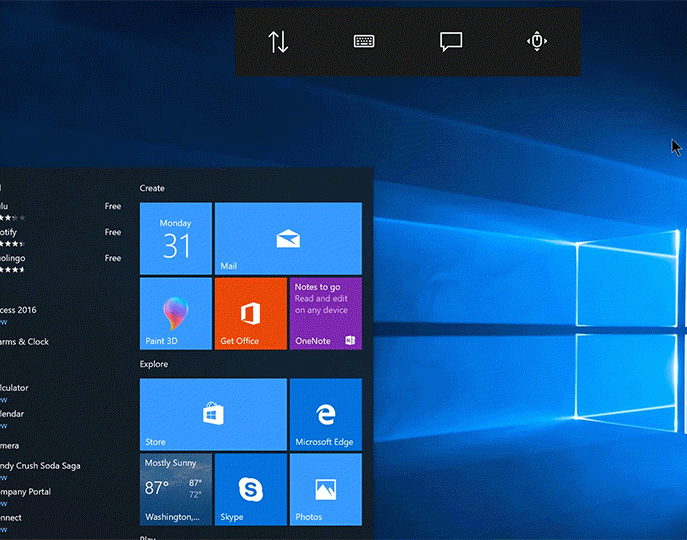Open the Get Office tile
The height and width of the screenshot is (540, 687).
[250, 313]
